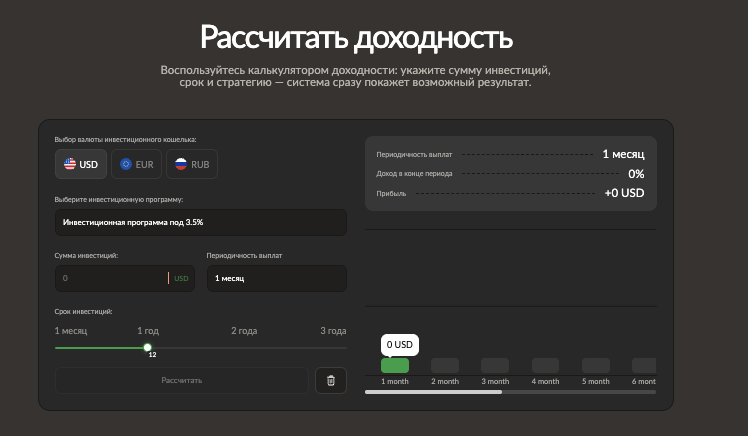Select the 3 month chart bar
Viewport: 748px width, 436px height.
pos(495,365)
